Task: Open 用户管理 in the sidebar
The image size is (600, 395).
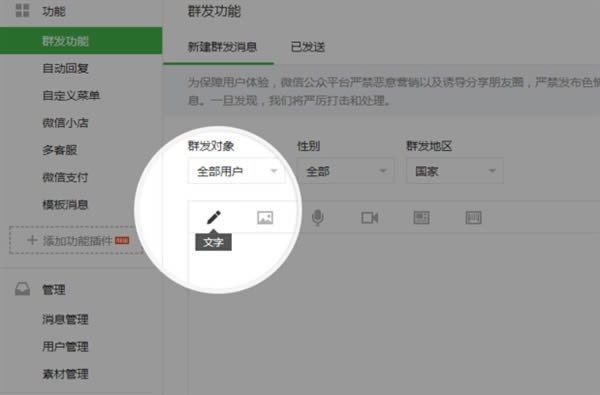Action: click(x=65, y=347)
